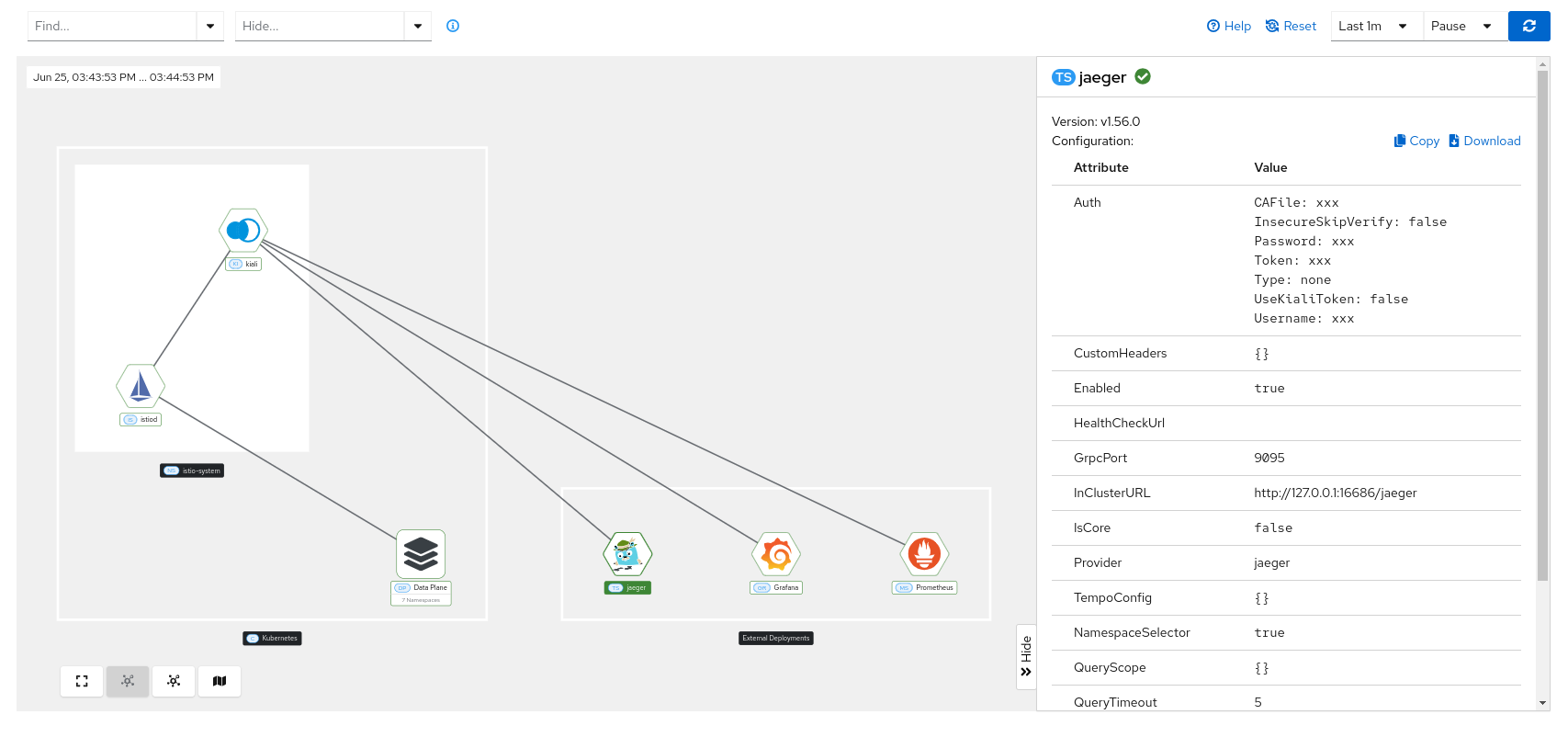
Task: Expand the Pause refresh interval dropdown
Action: (1464, 26)
